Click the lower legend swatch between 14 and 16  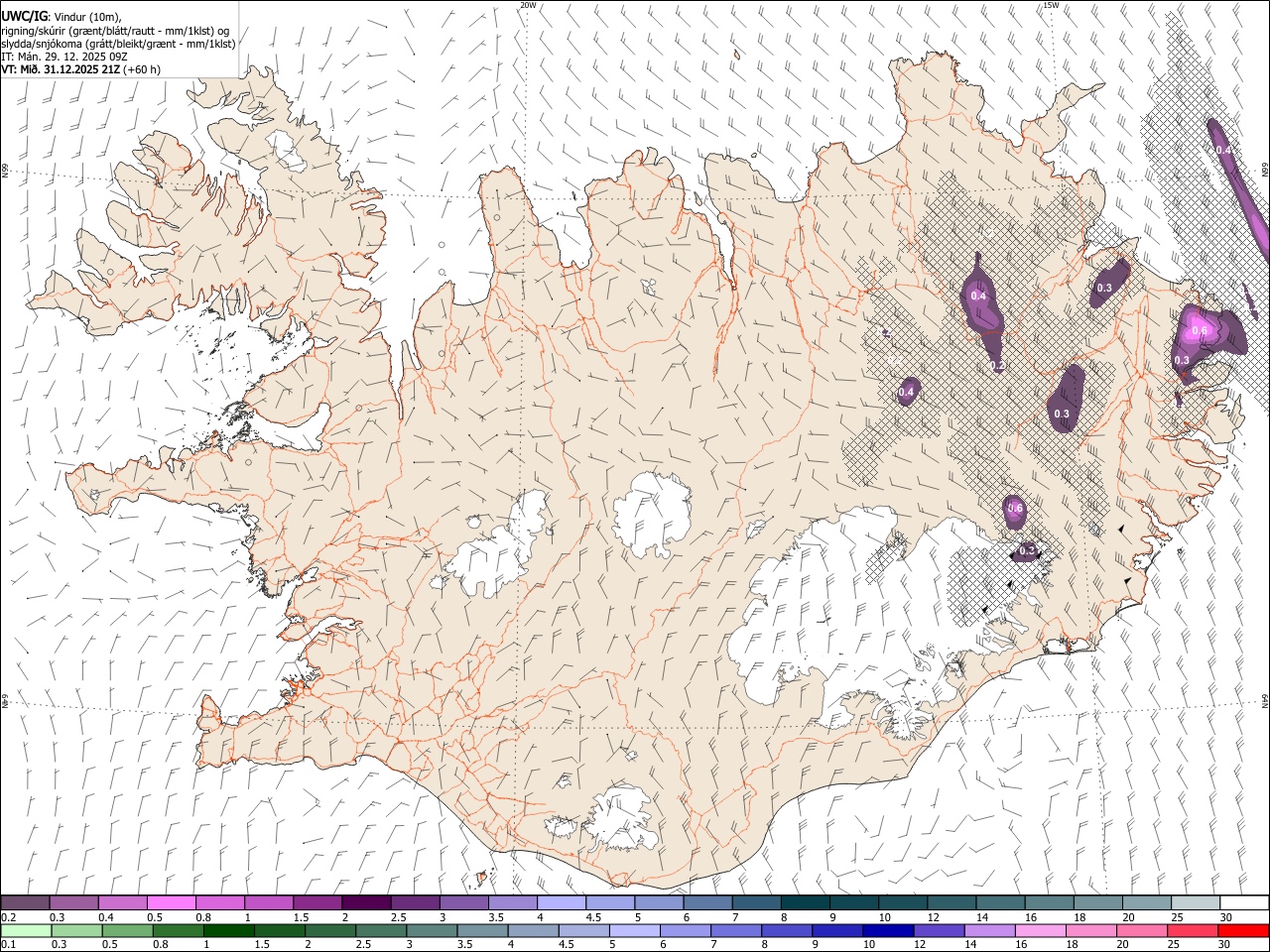988,930
